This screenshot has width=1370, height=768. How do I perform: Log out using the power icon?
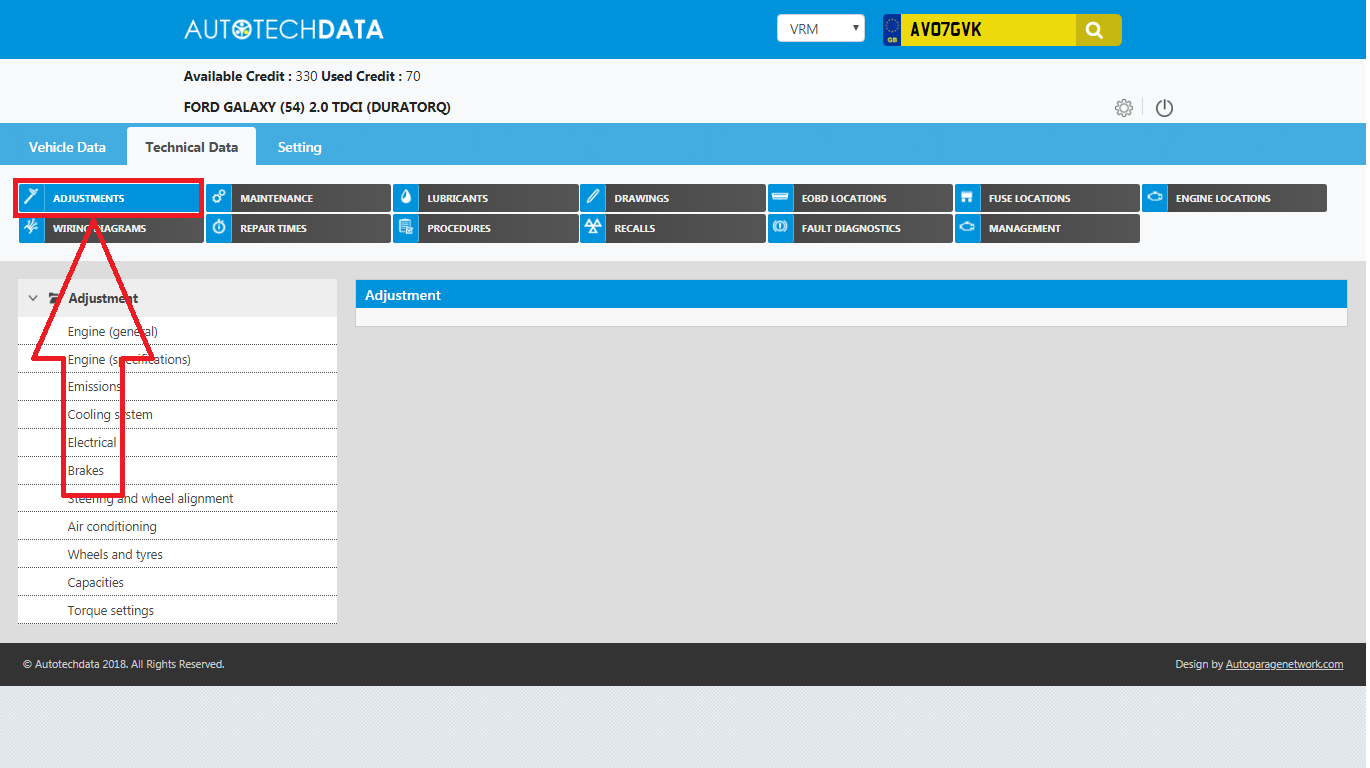1164,108
